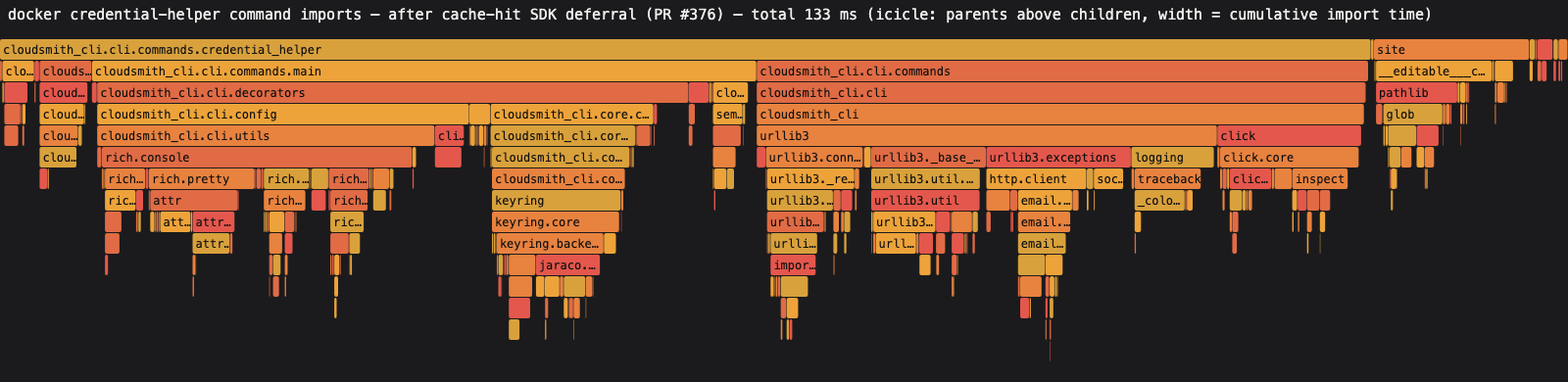
Task: Click the frame labeled exactly attr
Action: pos(193,201)
